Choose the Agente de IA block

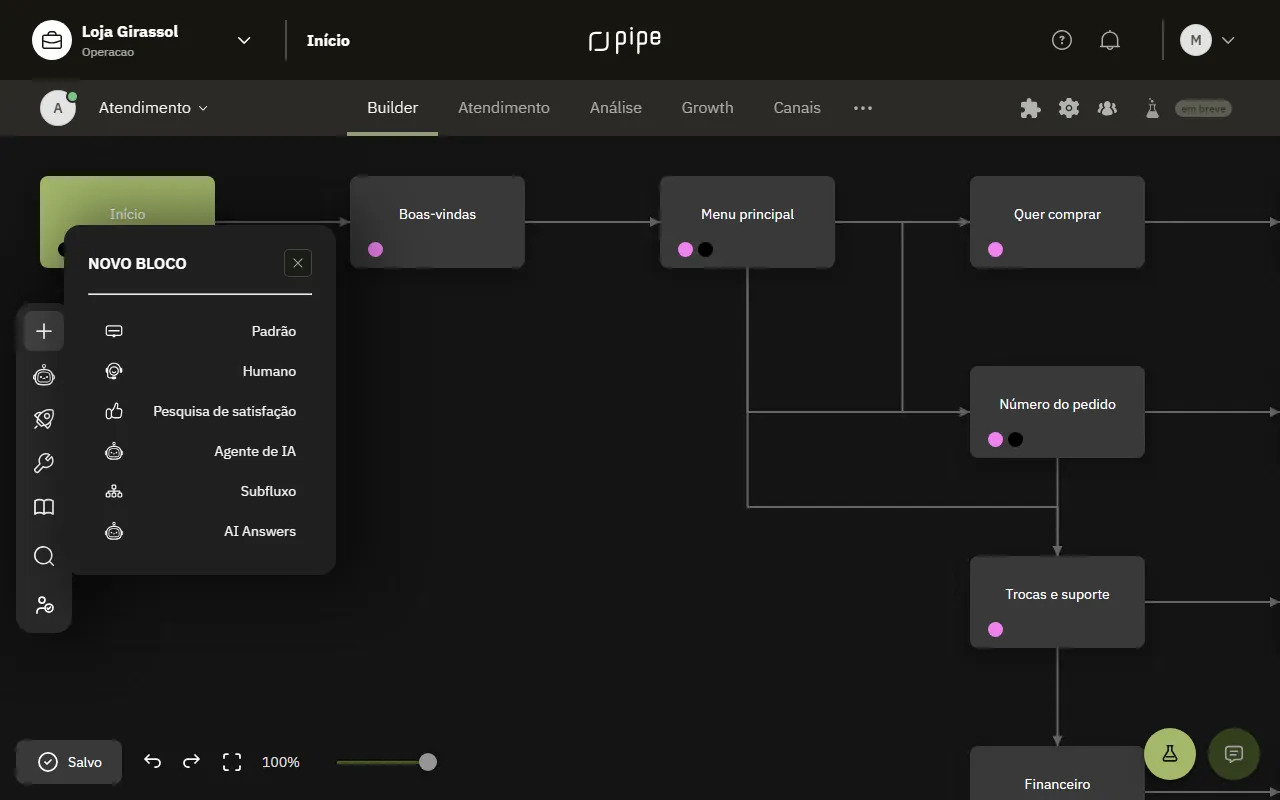[200, 451]
